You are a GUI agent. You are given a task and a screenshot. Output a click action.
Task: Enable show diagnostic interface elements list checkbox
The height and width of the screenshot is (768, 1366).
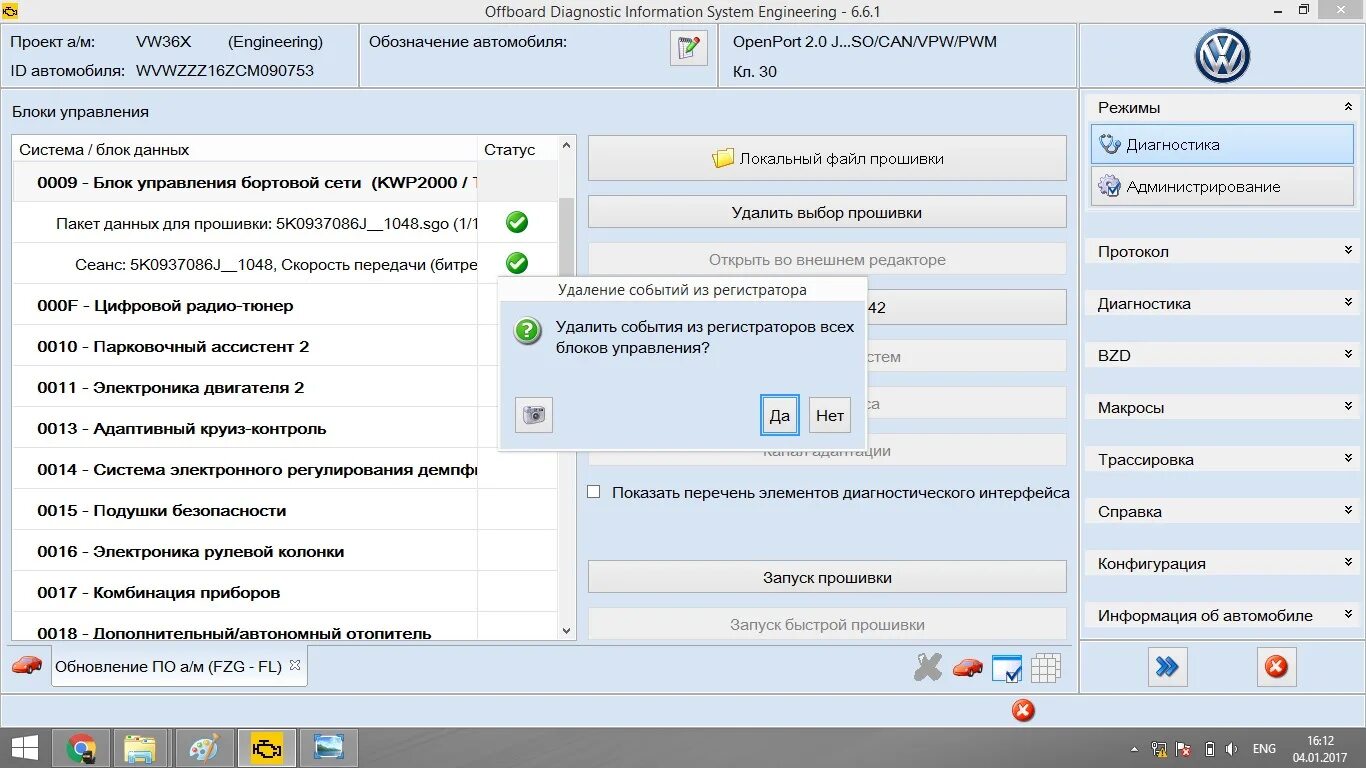coord(594,492)
